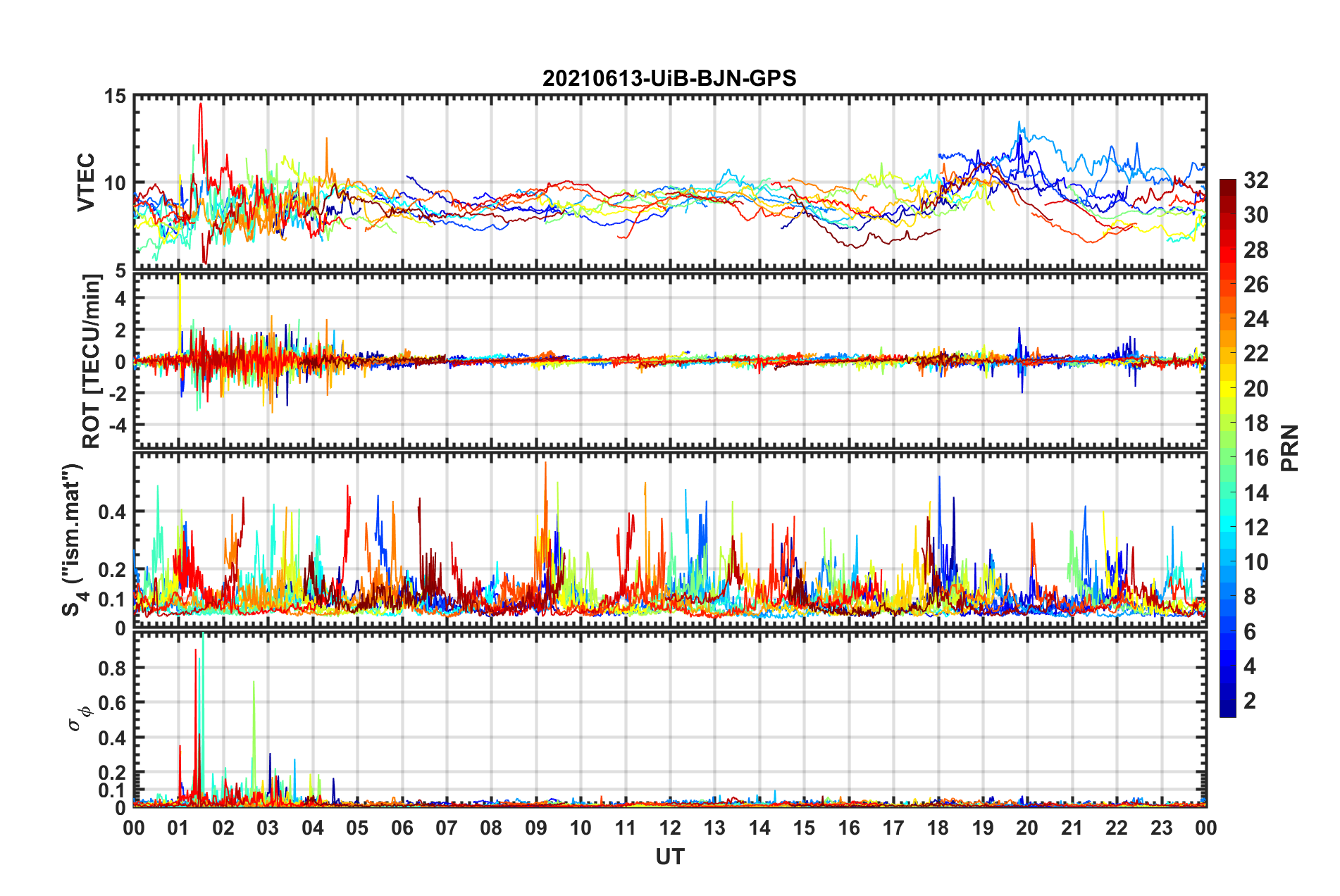Click the PRN colorbar label
The width and height of the screenshot is (1340, 896).
(x=1289, y=448)
